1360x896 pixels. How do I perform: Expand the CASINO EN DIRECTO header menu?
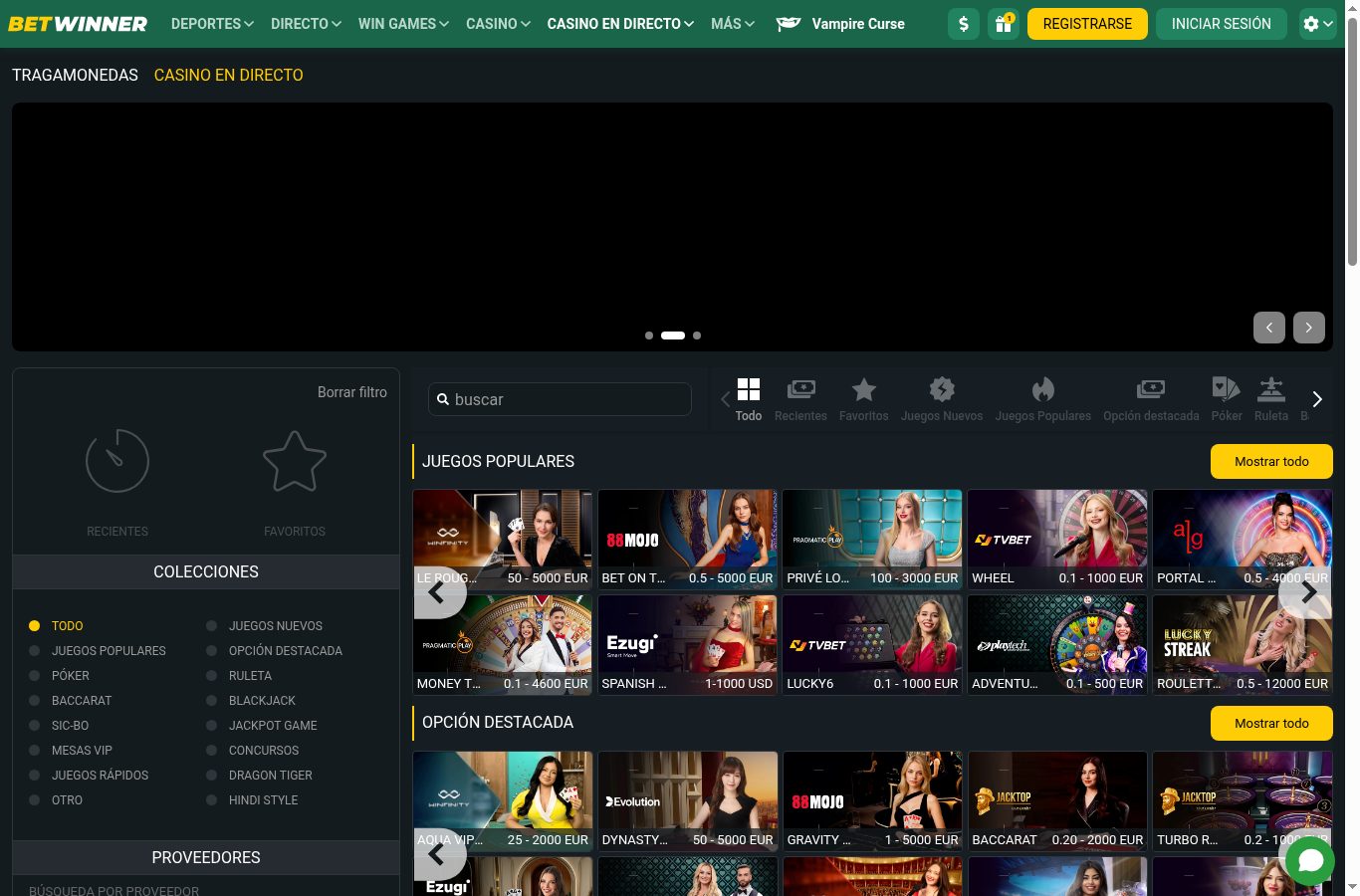pos(620,24)
